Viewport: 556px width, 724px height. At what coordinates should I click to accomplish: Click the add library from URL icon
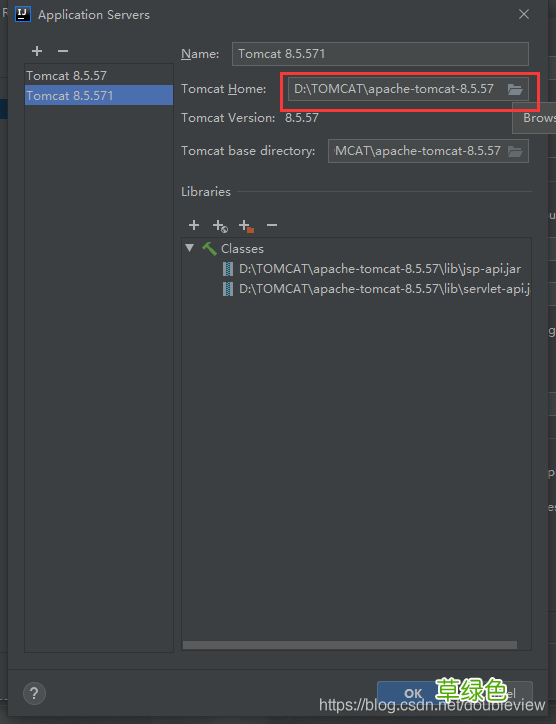[x=220, y=226]
